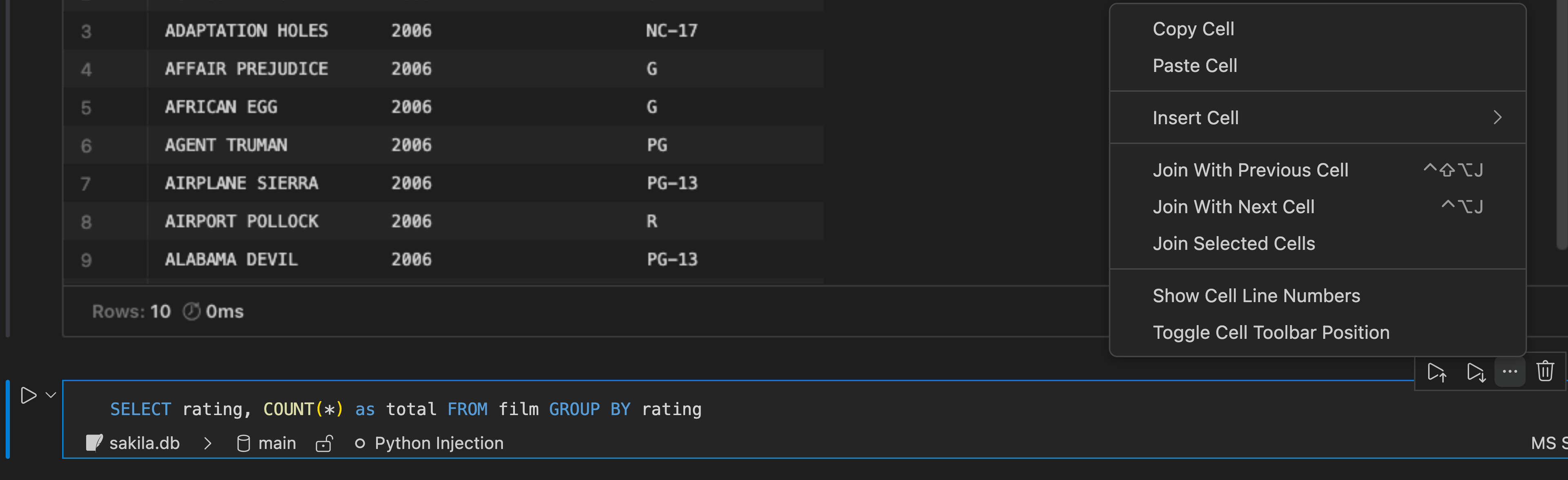Expand the chevron after sakila.db
This screenshot has width=1568, height=480.
point(207,444)
